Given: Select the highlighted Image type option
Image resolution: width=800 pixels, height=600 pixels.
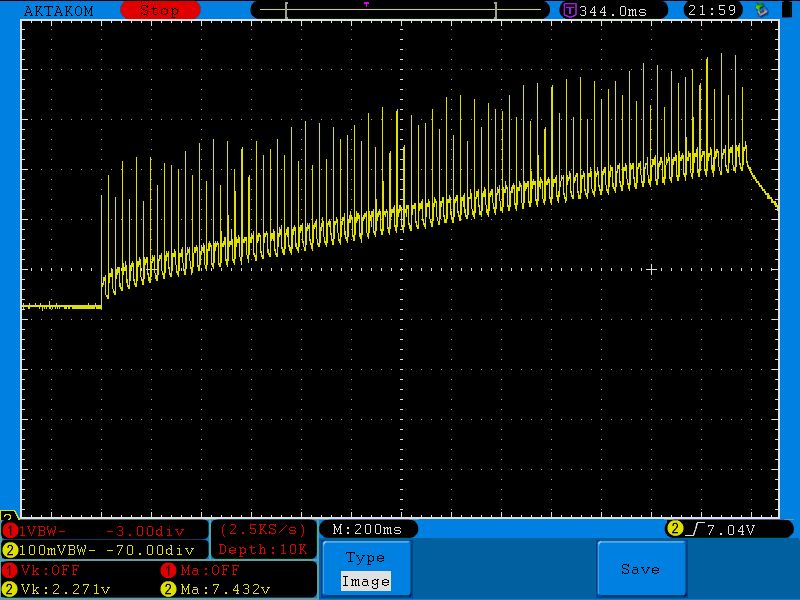Looking at the screenshot, I should click(x=365, y=581).
